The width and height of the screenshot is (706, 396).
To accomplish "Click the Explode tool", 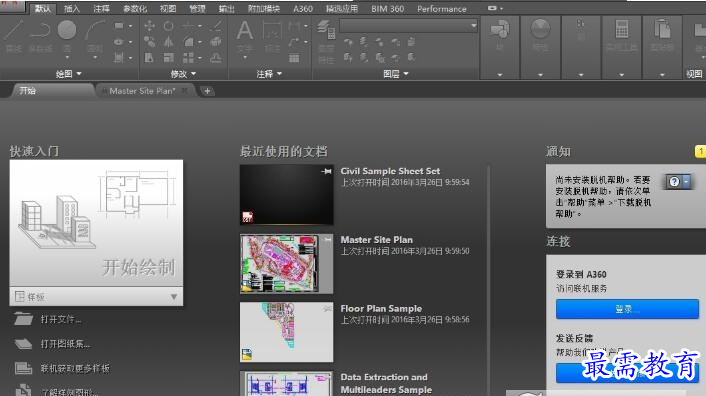I will [216, 42].
